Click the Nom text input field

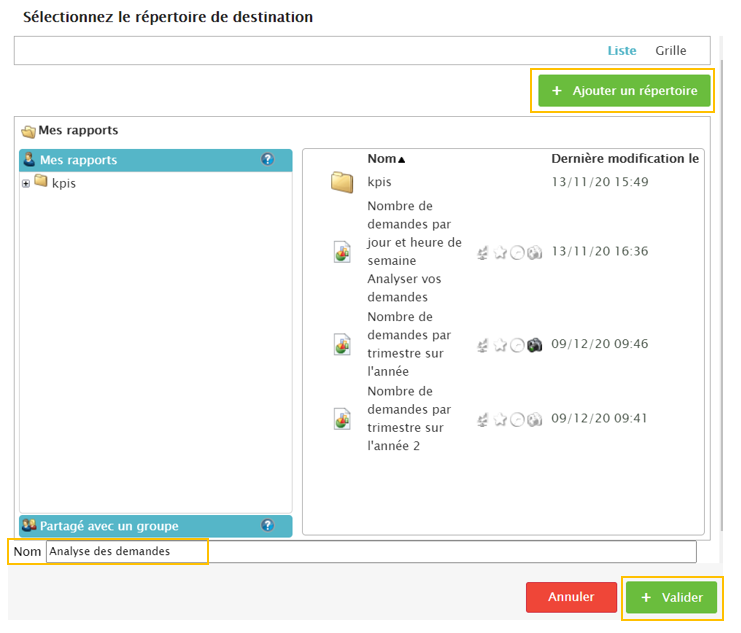click(370, 551)
